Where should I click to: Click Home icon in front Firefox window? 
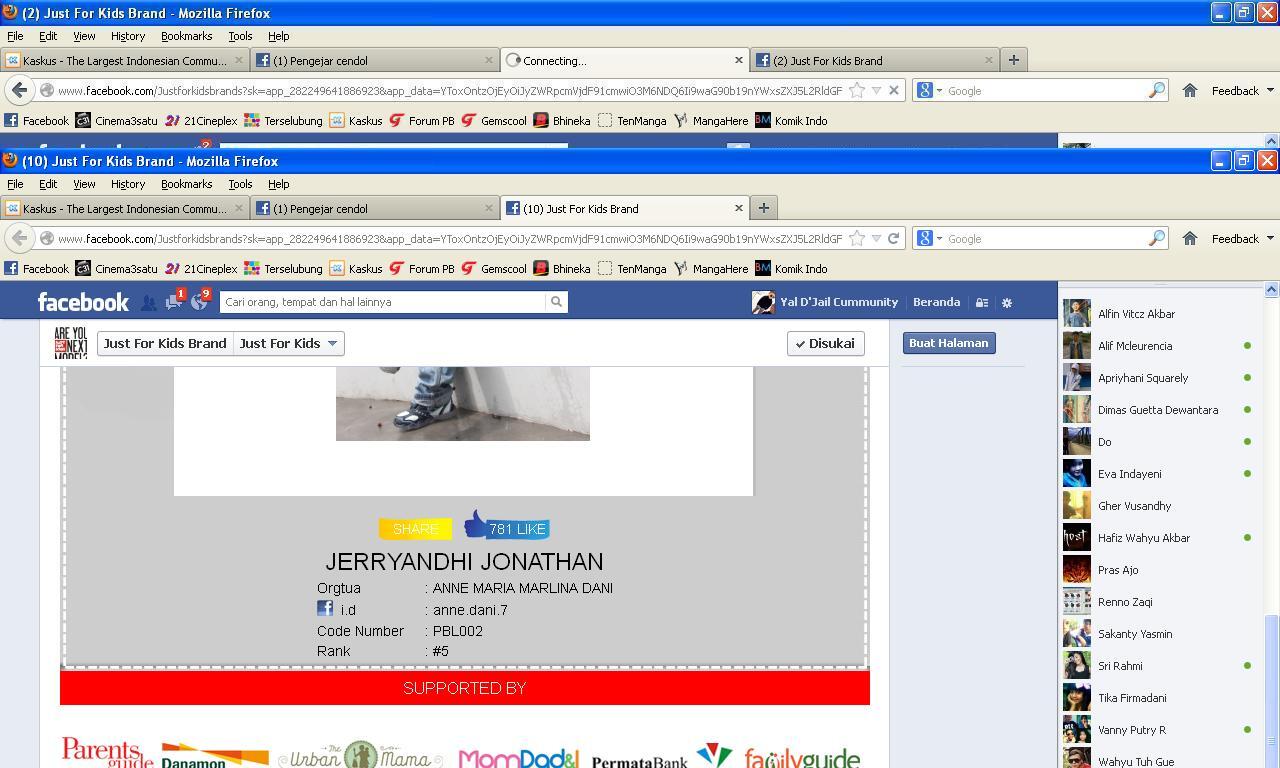tap(1190, 238)
